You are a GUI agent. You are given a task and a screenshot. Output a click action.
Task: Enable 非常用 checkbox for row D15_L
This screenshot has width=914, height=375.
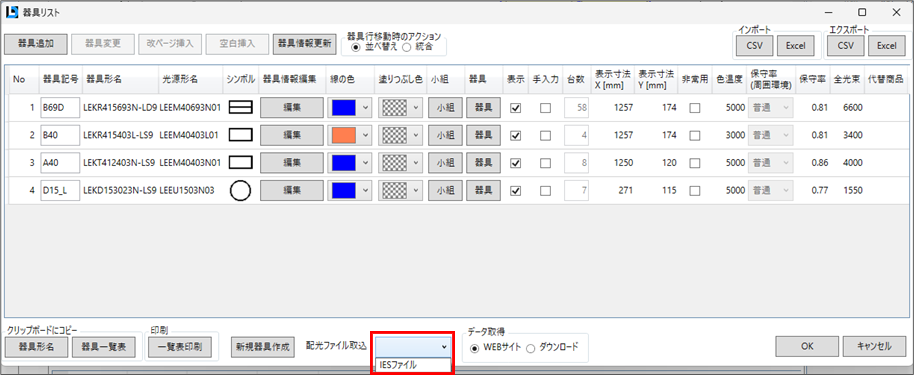(x=695, y=191)
